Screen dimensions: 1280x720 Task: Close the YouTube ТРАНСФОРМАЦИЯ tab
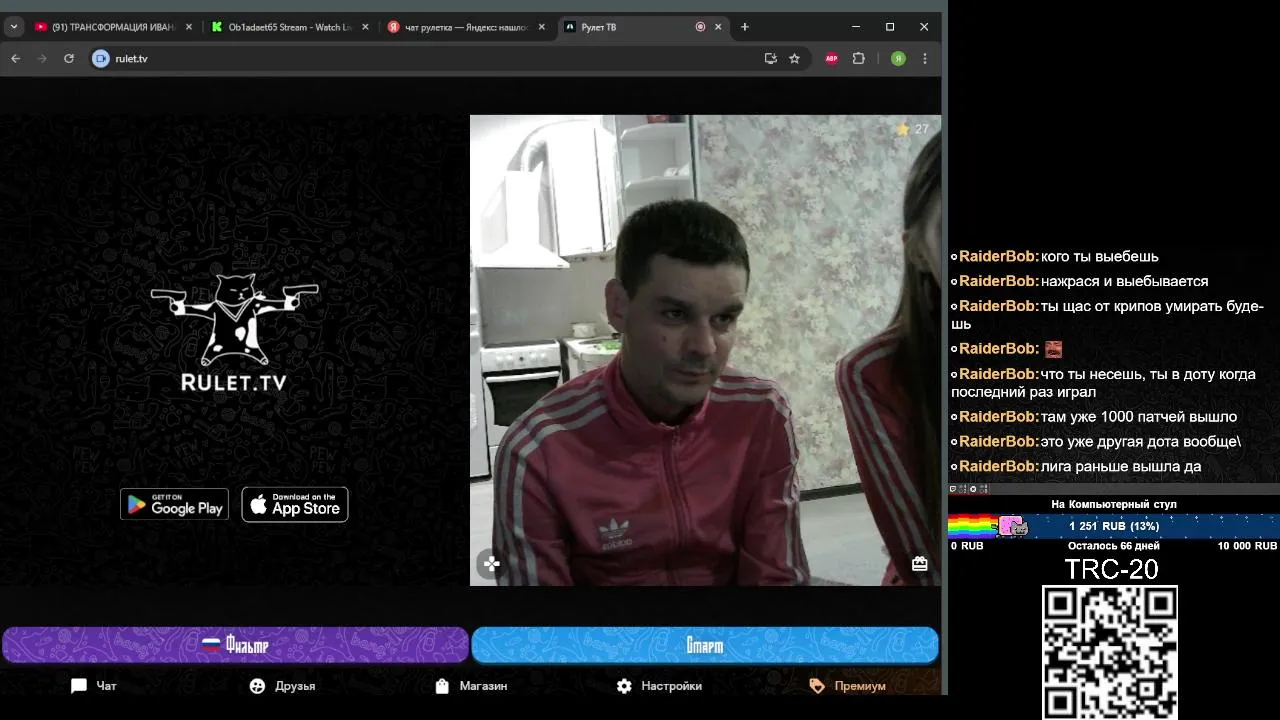[189, 27]
